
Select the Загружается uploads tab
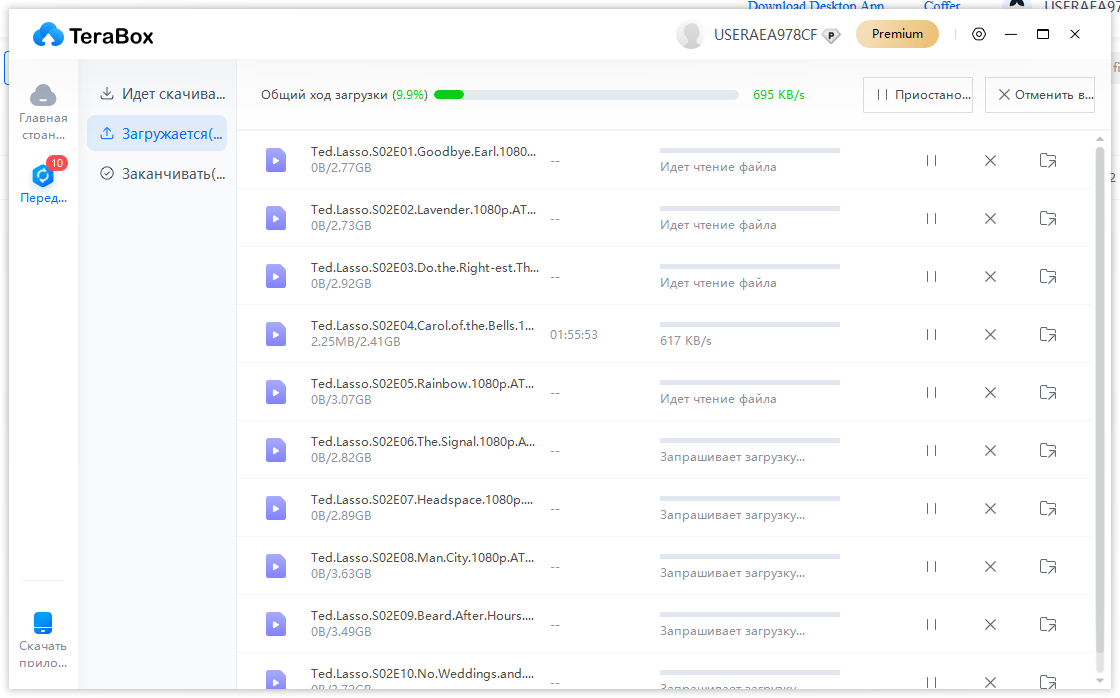pyautogui.click(x=158, y=134)
